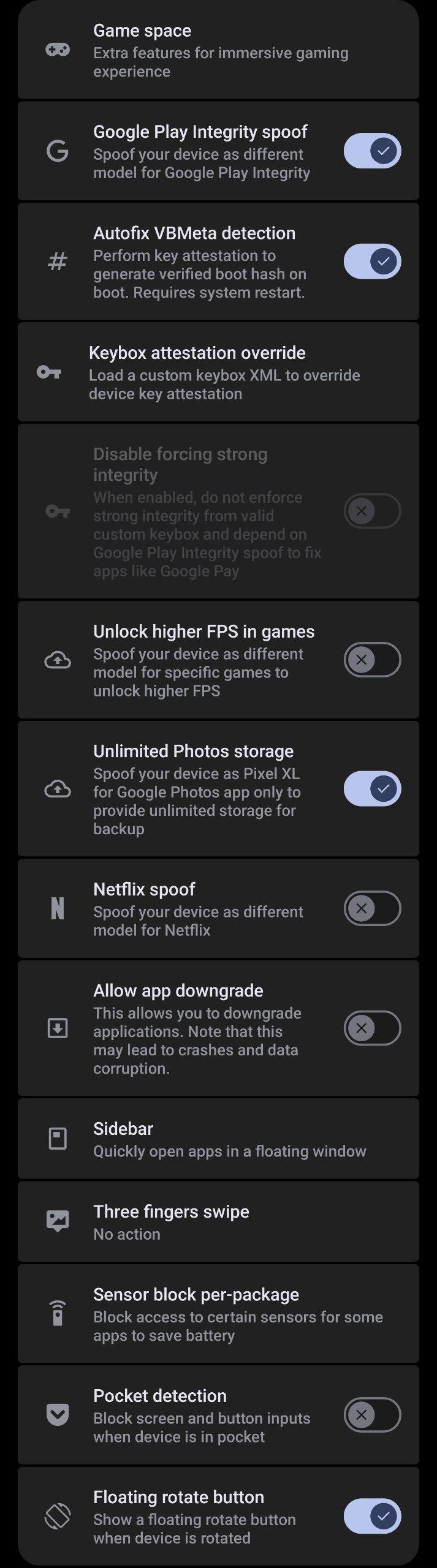Turn off Autofix VBMeta detection switch

[372, 262]
